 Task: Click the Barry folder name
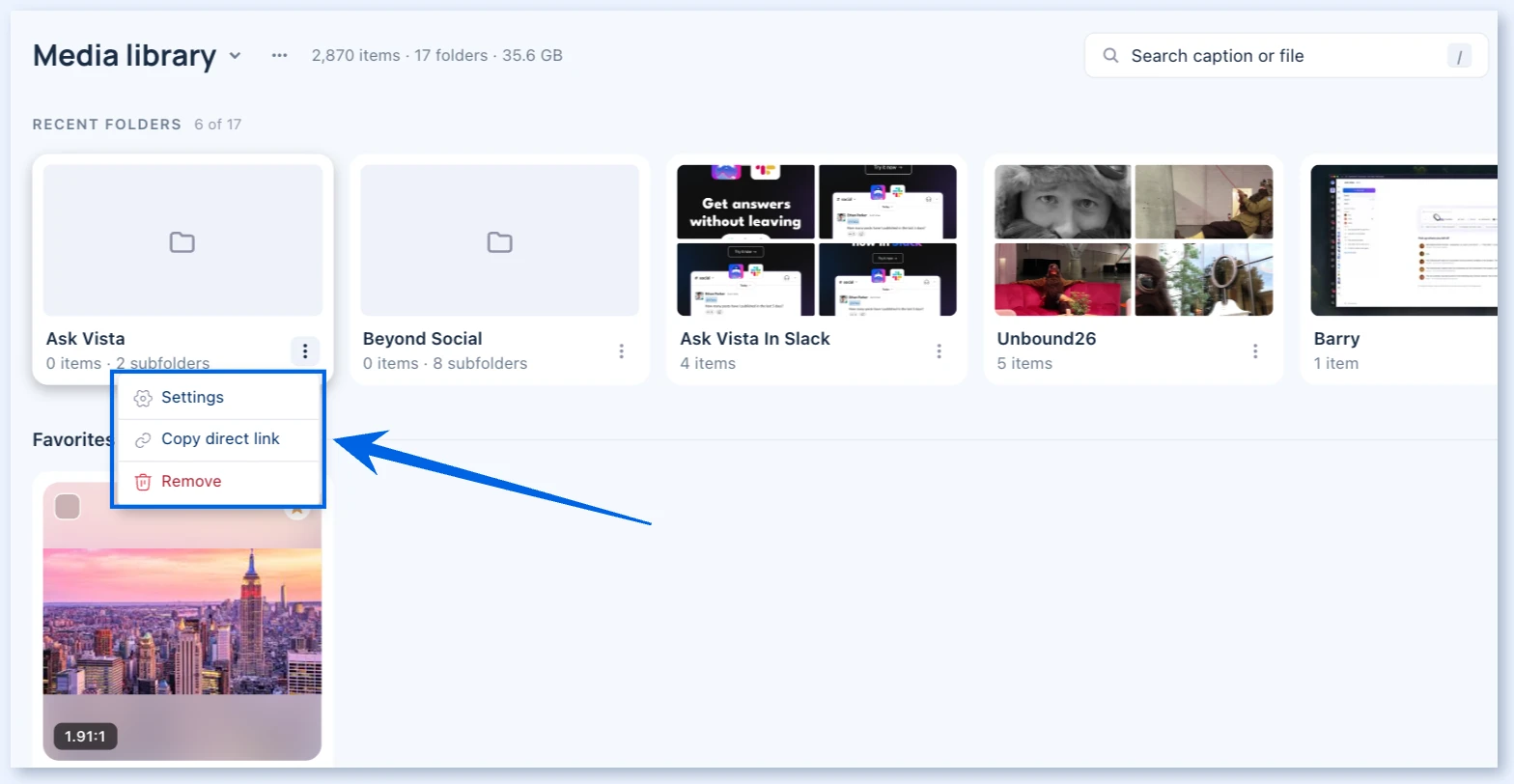tap(1336, 339)
